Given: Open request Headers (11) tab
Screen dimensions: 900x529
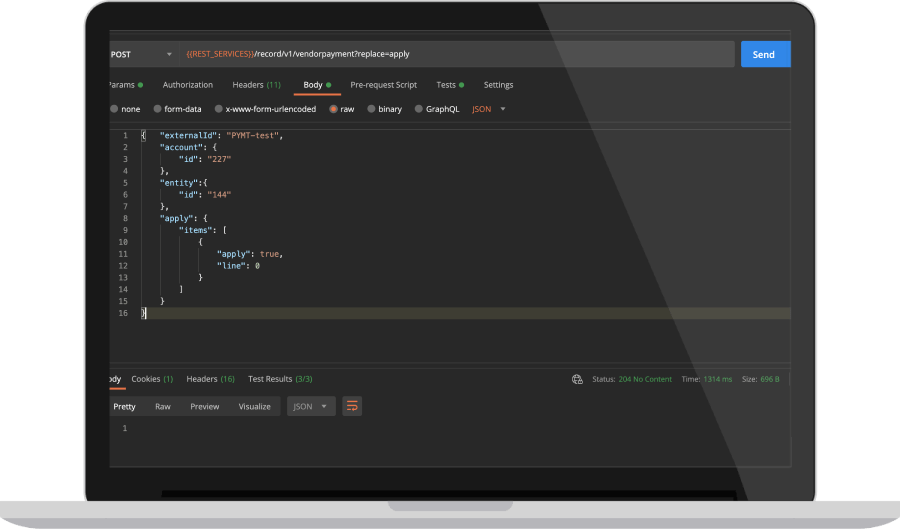Looking at the screenshot, I should (x=257, y=85).
